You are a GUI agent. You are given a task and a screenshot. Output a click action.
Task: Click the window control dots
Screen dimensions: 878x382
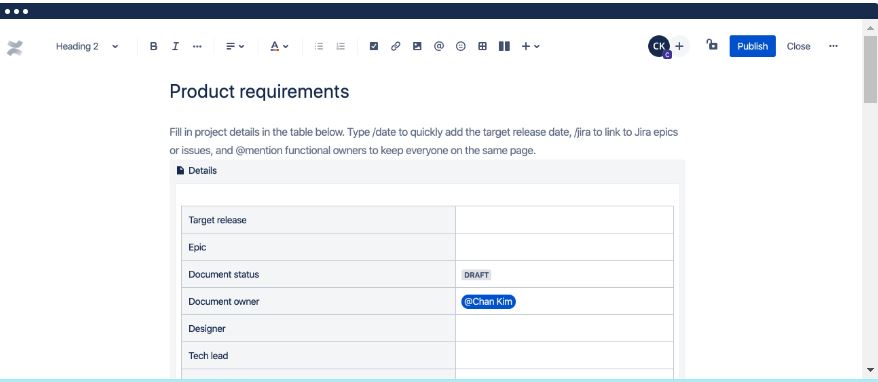click(16, 11)
